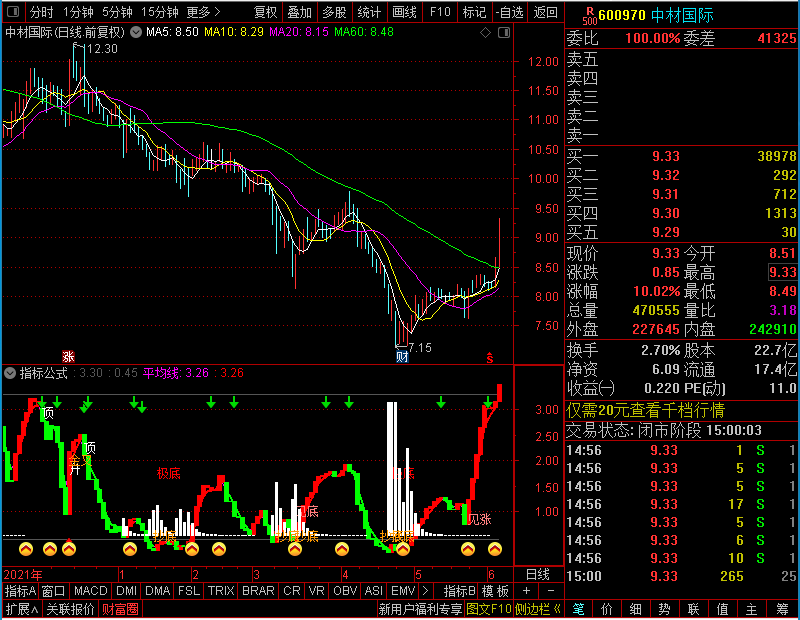Select the 筹 tab in the side panel
The width and height of the screenshot is (800, 620).
click(x=782, y=609)
